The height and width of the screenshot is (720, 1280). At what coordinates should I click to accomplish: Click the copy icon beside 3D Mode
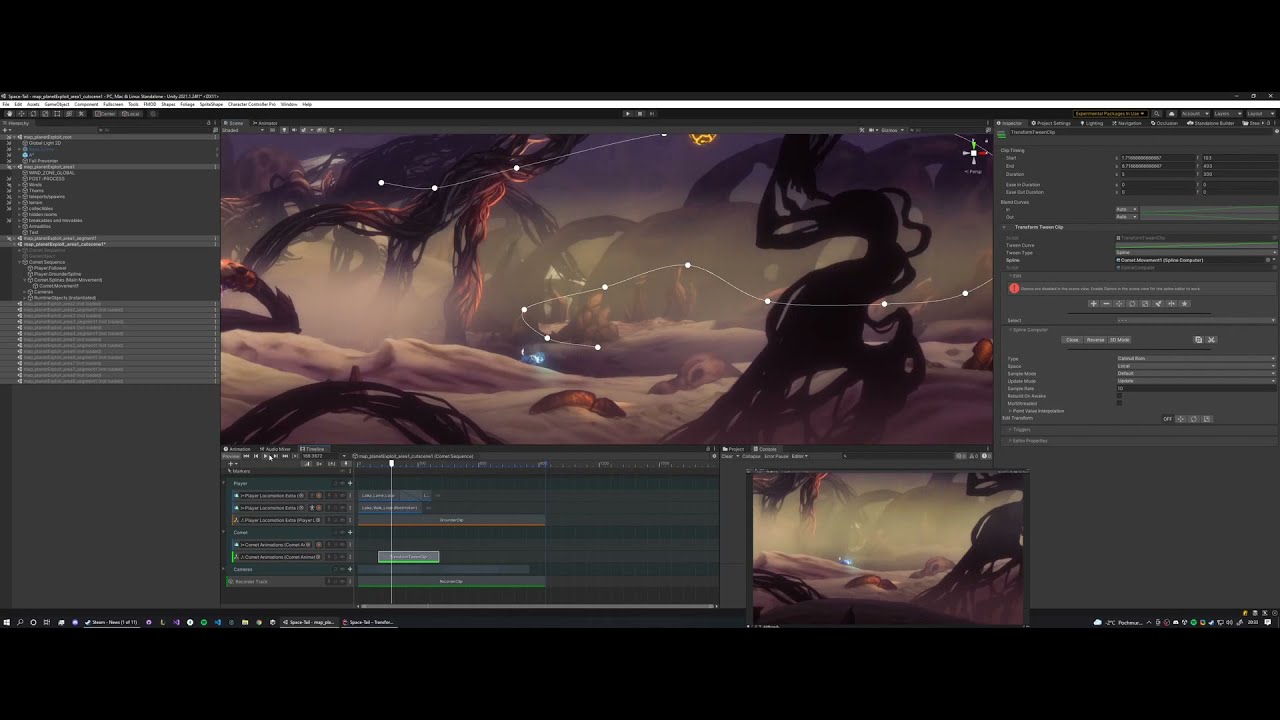pos(1198,340)
